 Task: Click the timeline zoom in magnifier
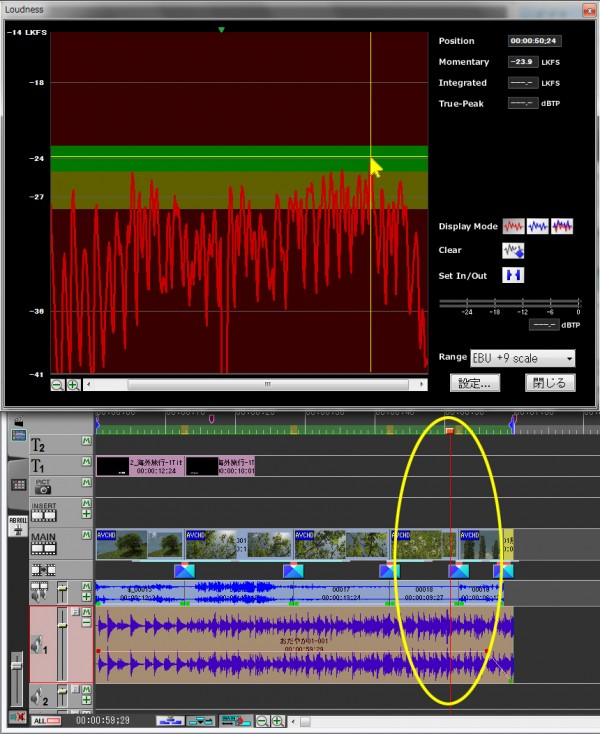coord(277,720)
